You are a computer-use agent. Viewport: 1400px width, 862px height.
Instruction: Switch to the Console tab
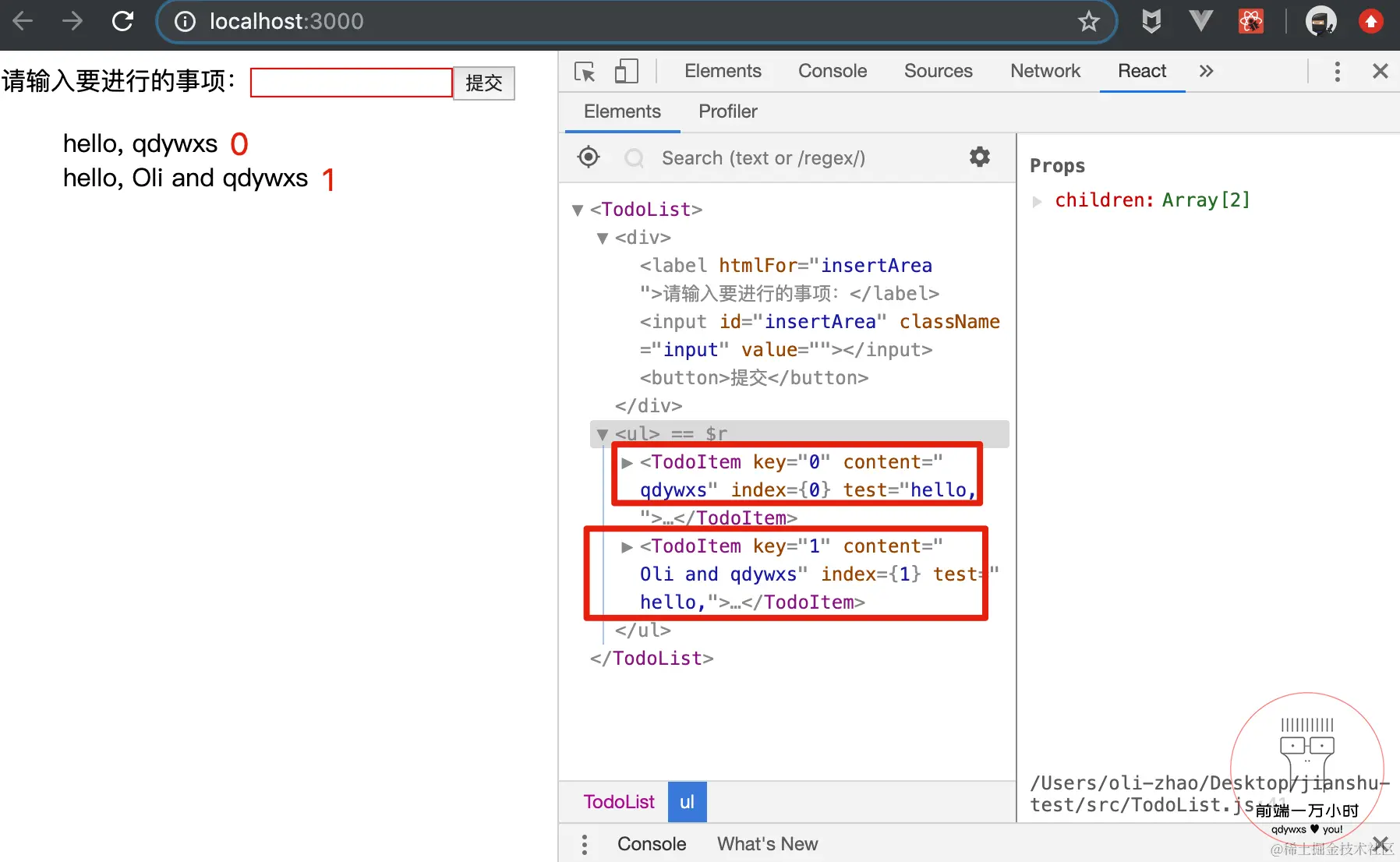[833, 71]
